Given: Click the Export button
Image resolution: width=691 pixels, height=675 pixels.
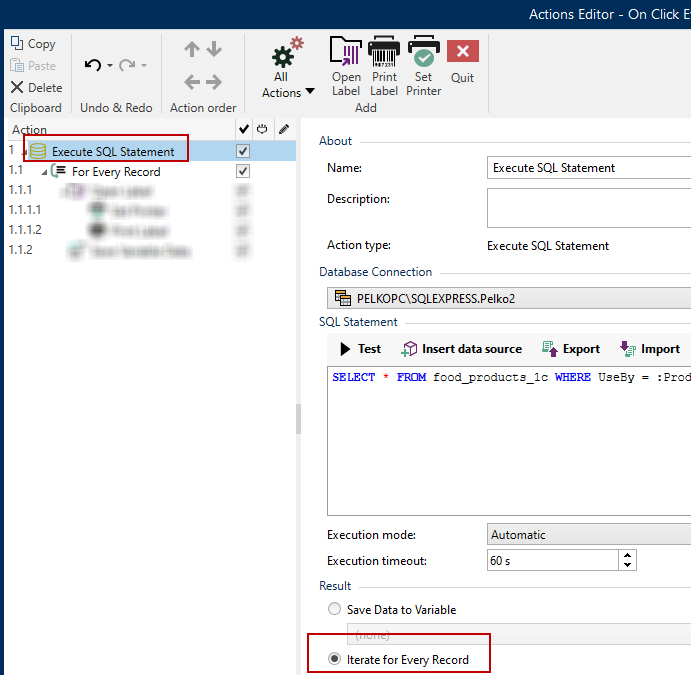Looking at the screenshot, I should 571,349.
